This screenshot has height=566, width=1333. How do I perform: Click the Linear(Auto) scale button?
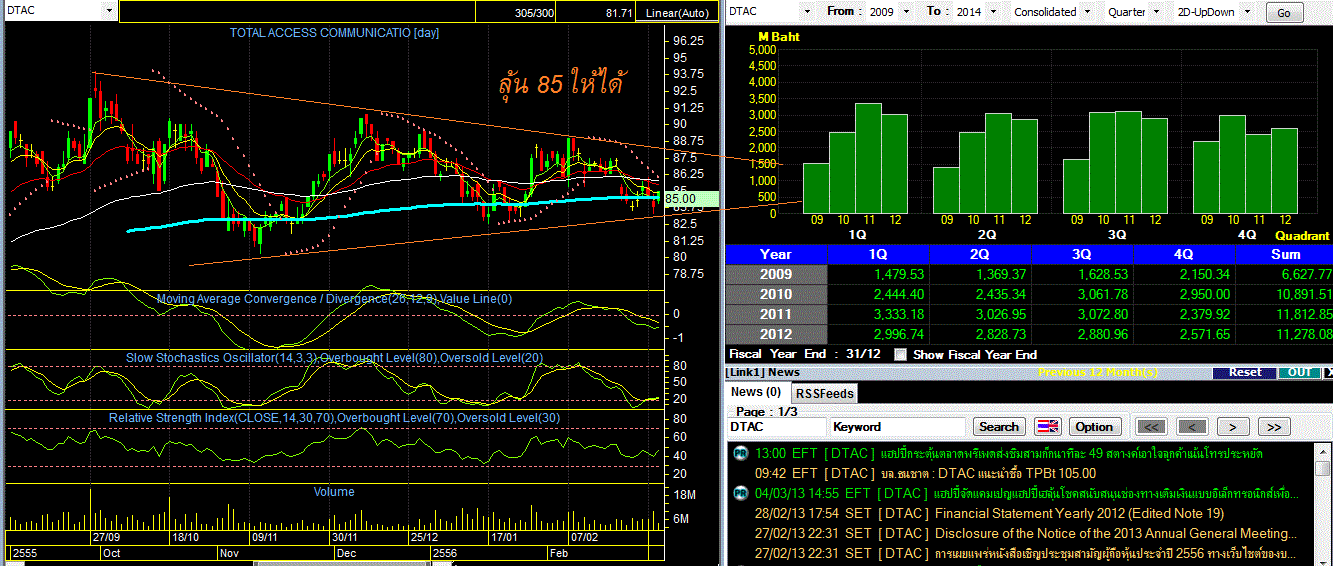pos(678,12)
